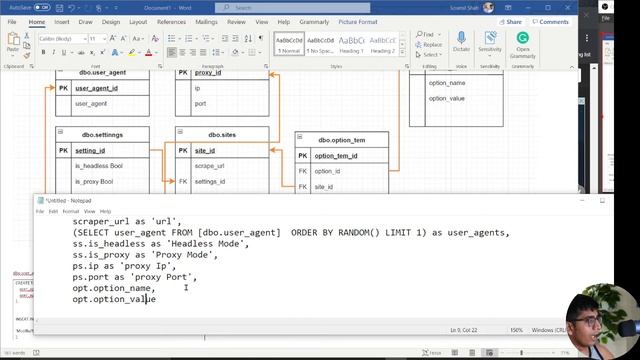The height and width of the screenshot is (360, 640).
Task: Toggle superscript formatting
Action: 102,52
